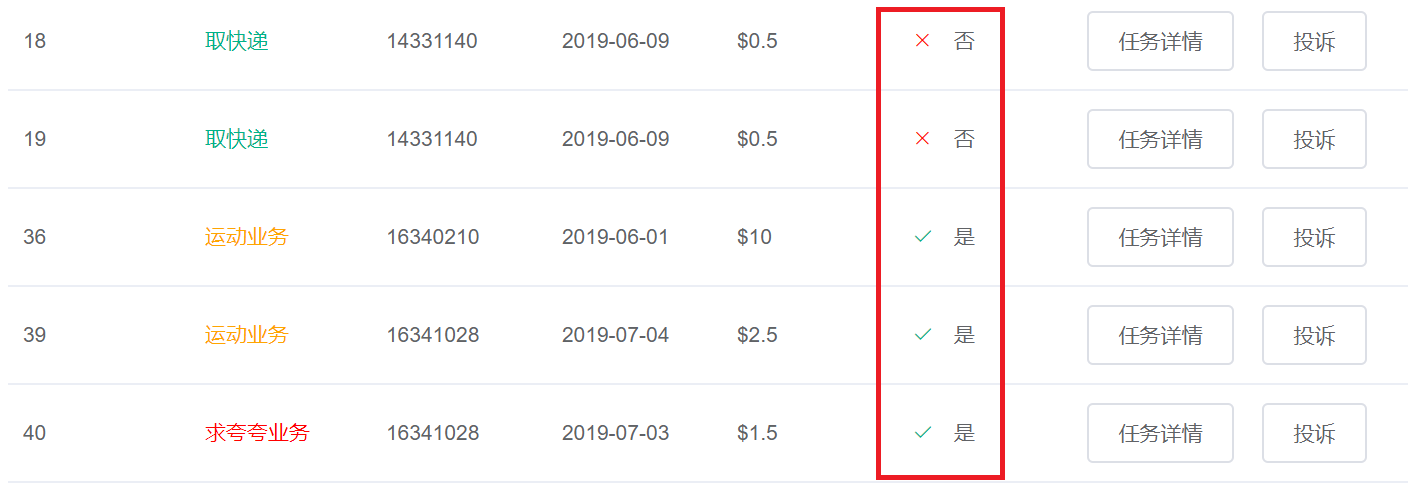The width and height of the screenshot is (1408, 483).
Task: Open 任务详情 for task 18
Action: [1160, 41]
